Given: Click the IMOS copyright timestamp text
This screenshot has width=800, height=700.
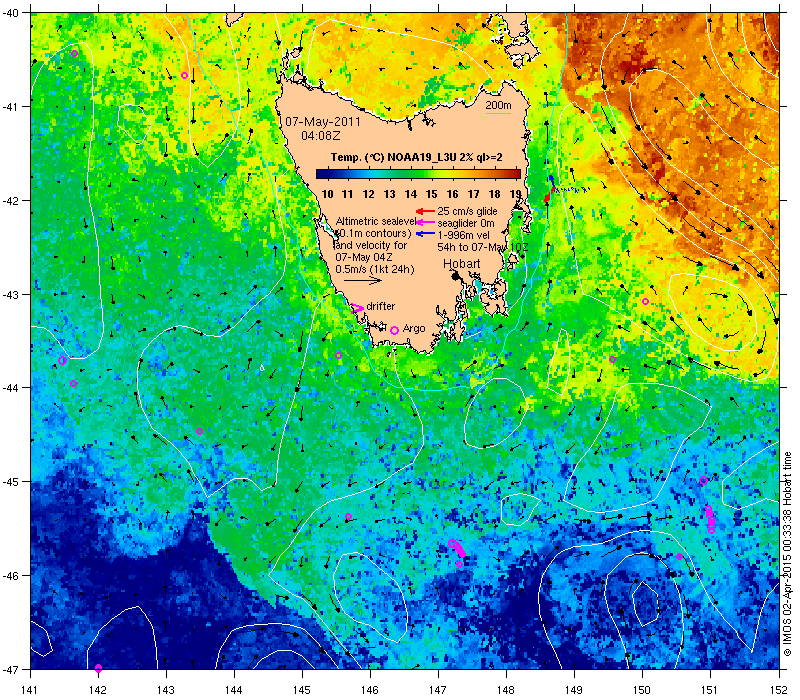Looking at the screenshot, I should point(788,555).
